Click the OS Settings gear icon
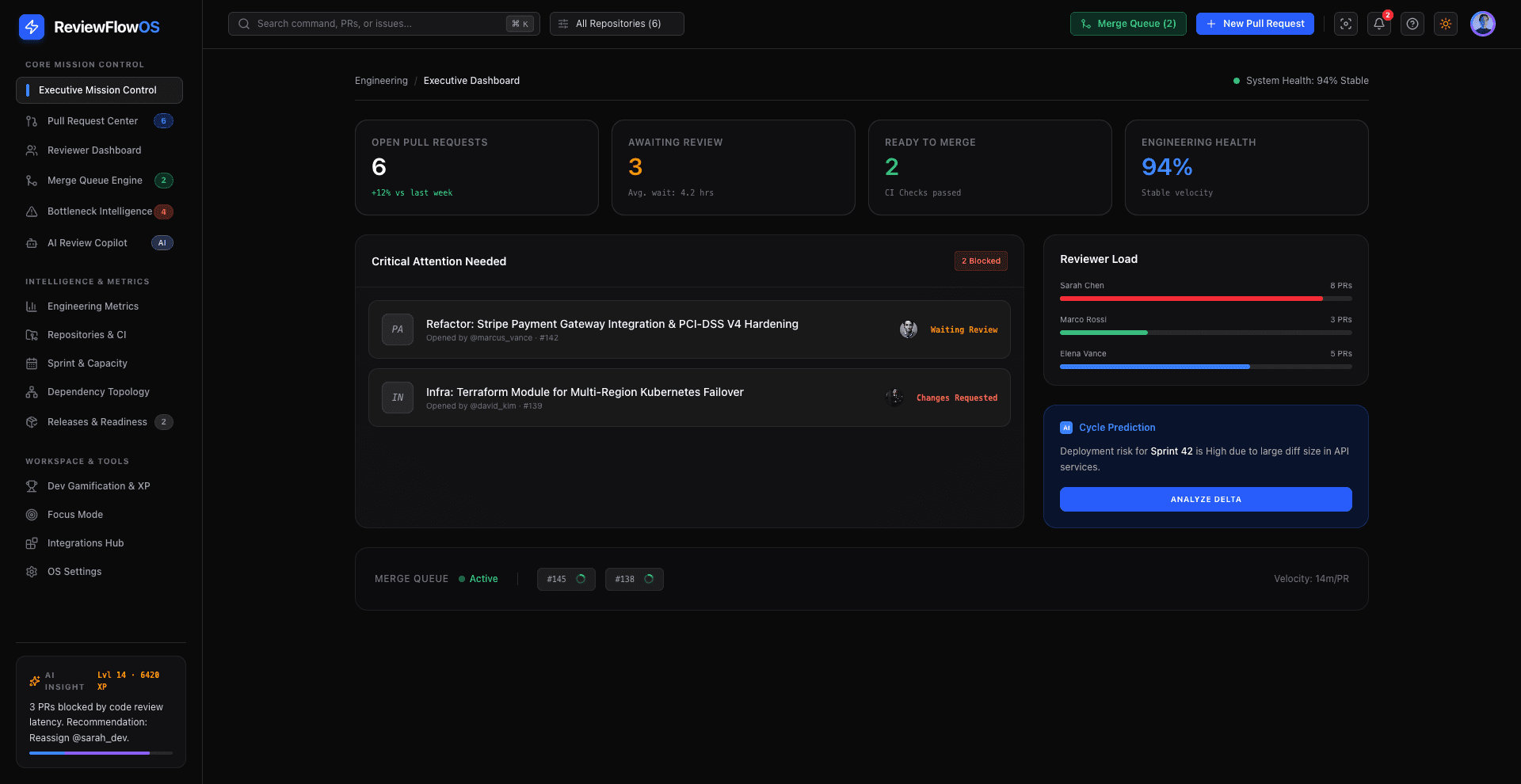This screenshot has width=1521, height=784. click(x=32, y=572)
